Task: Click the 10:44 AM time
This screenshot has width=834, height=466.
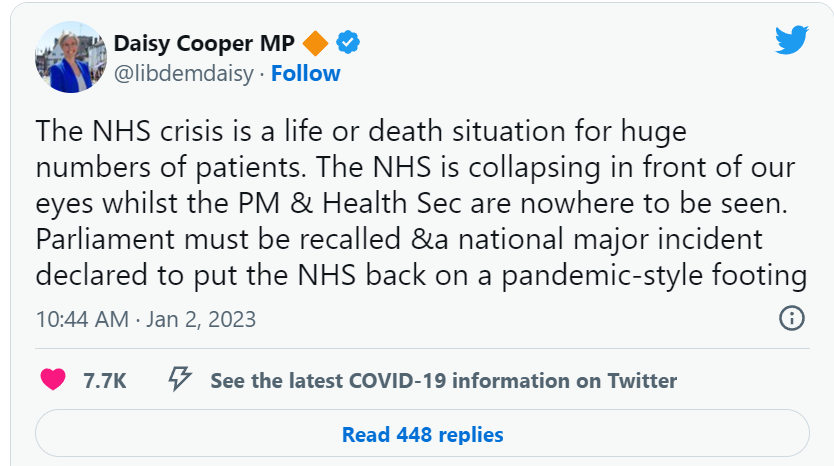Action: coord(82,320)
